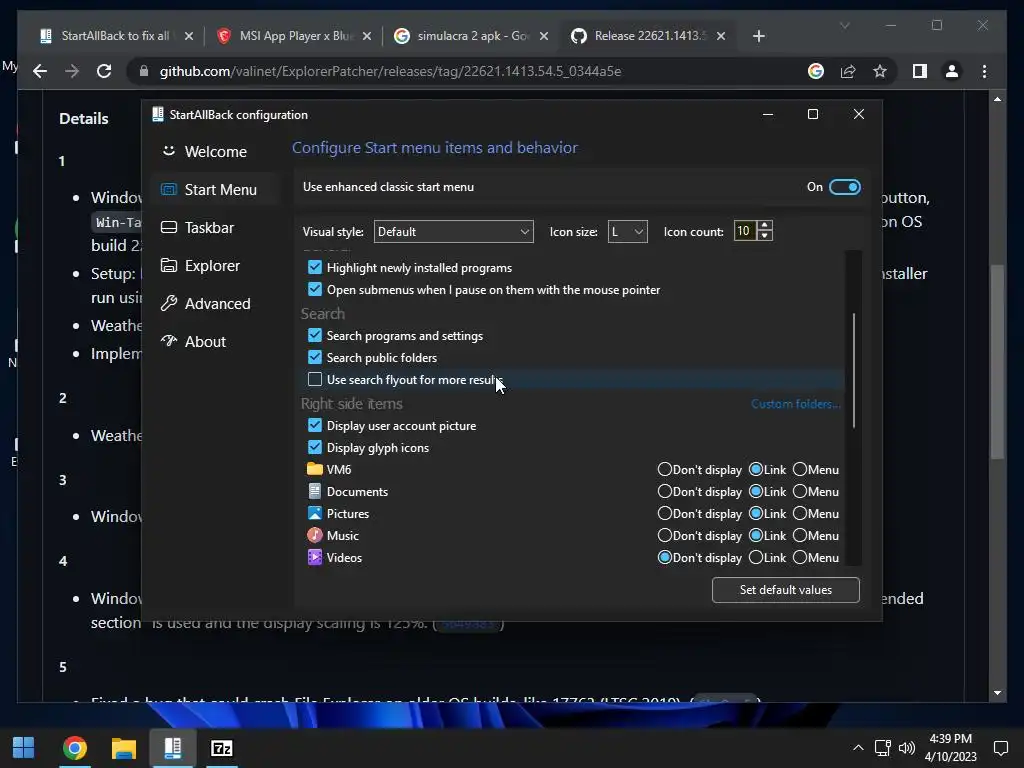
Task: Set VM6 to Menu
Action: click(x=800, y=469)
